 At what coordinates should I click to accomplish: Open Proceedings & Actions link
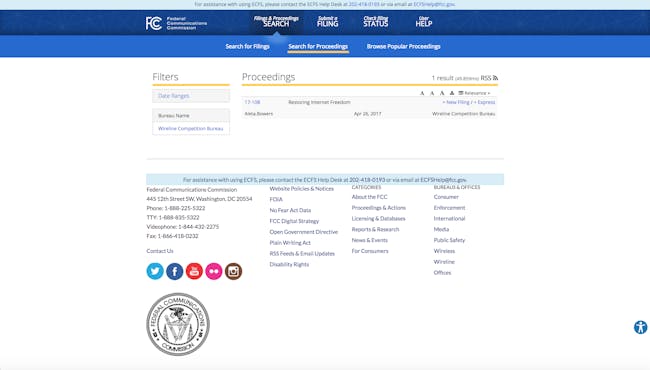click(378, 208)
